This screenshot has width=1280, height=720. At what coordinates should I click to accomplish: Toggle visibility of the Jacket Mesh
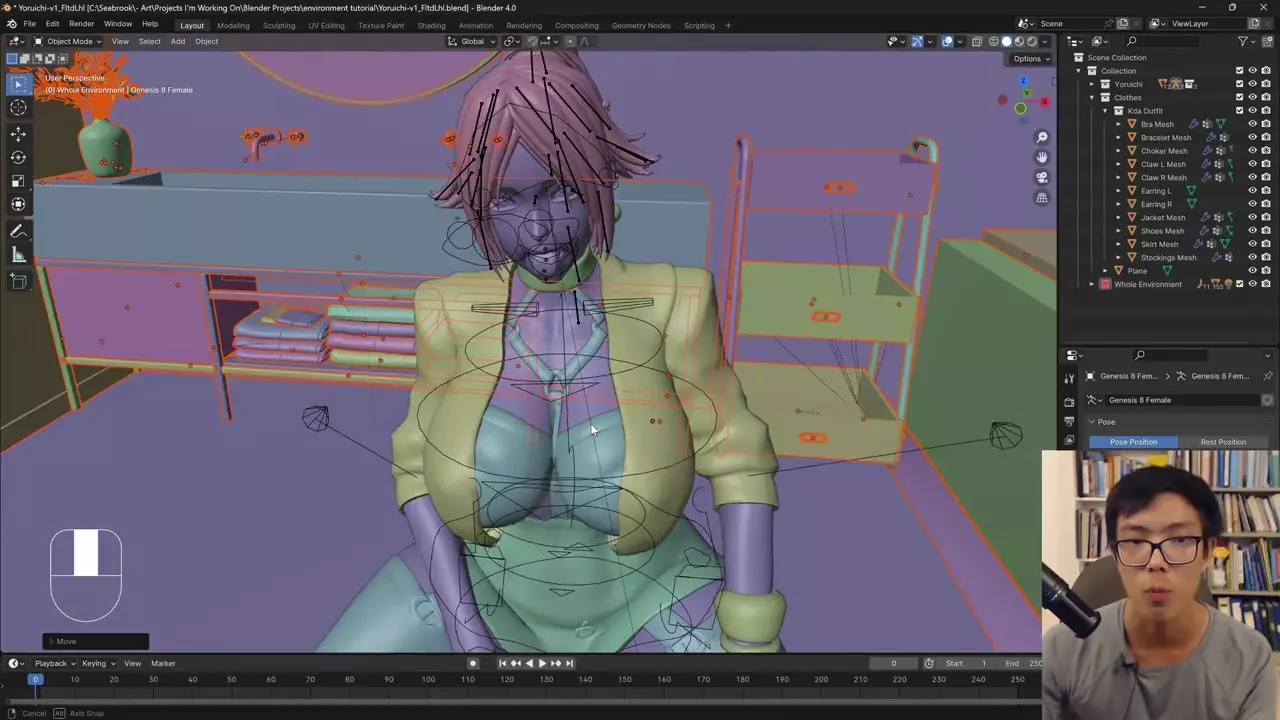coord(1252,217)
